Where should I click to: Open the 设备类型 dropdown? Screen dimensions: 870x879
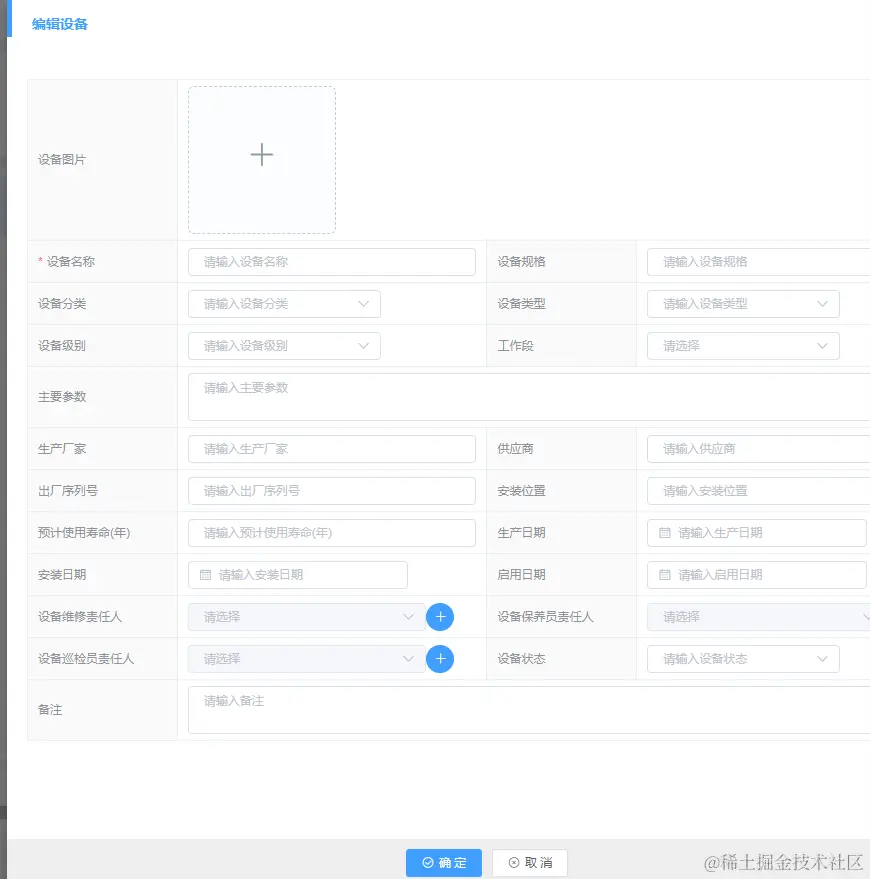point(743,304)
